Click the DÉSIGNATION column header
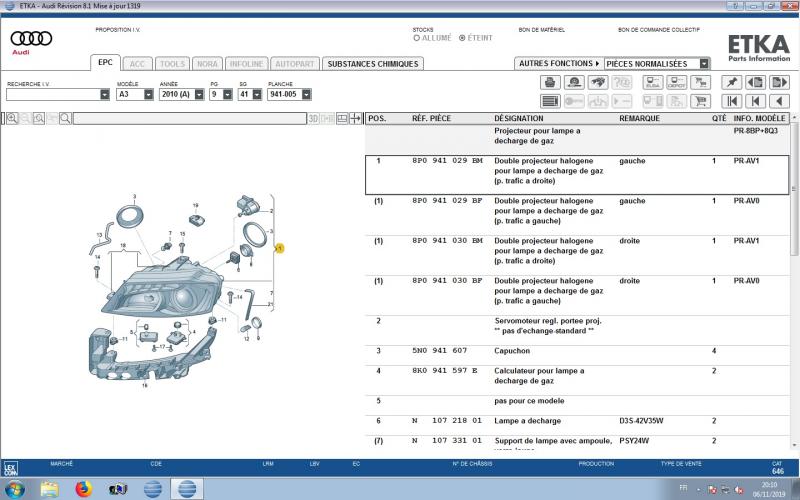The width and height of the screenshot is (800, 500). tap(518, 118)
